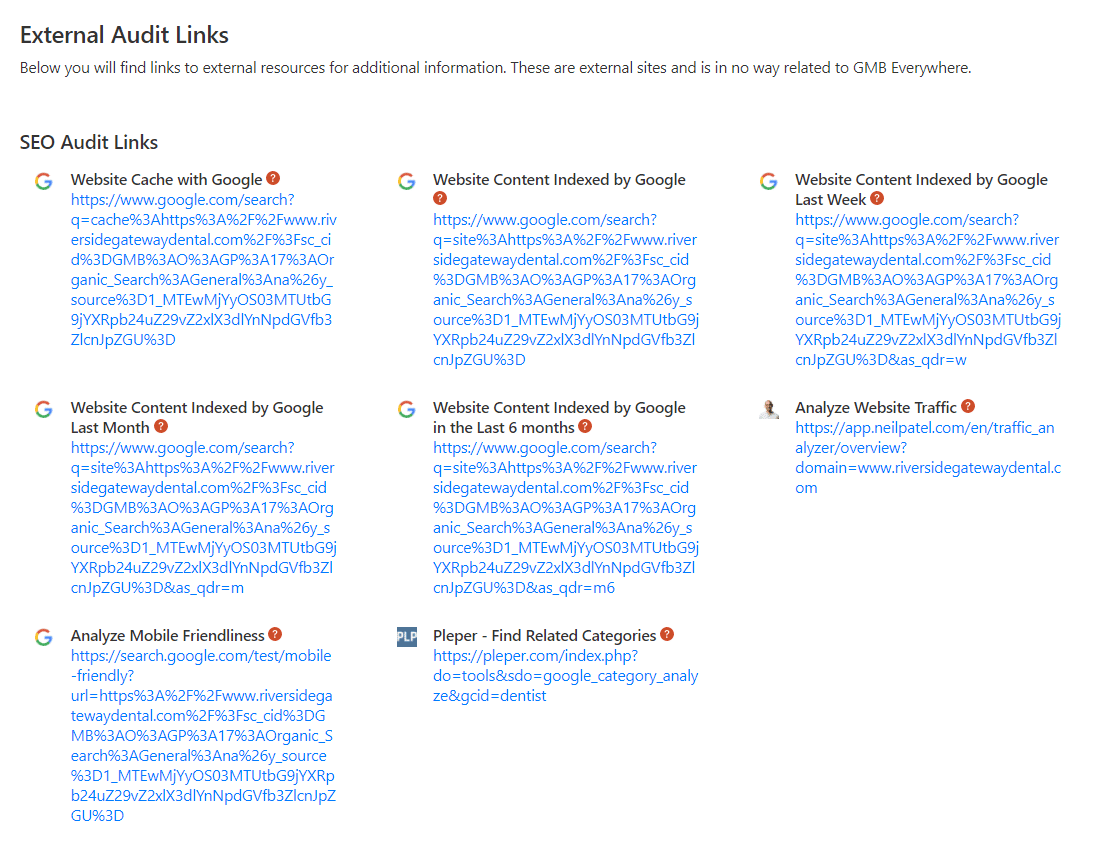1103x846 pixels.
Task: Open the indexed last month link ending as_qdr=m
Action: [203, 518]
